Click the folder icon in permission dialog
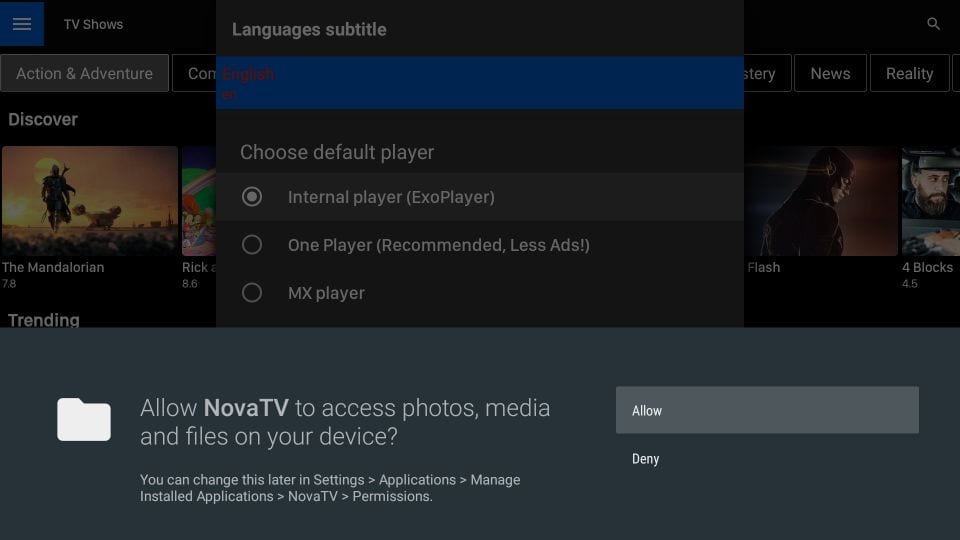 coord(84,419)
